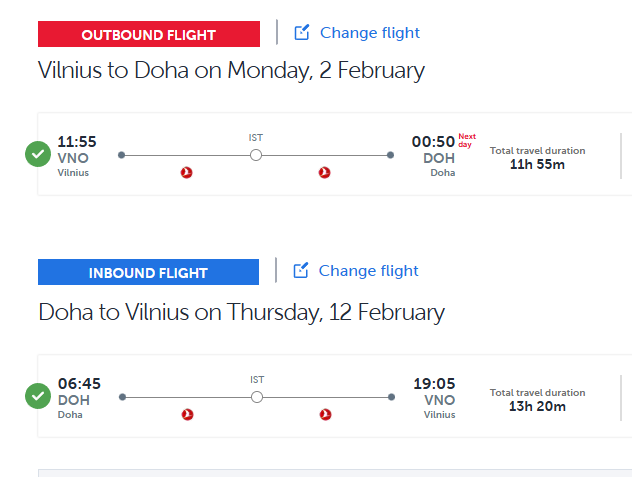Click the 11h 55m total travel duration

(x=537, y=164)
